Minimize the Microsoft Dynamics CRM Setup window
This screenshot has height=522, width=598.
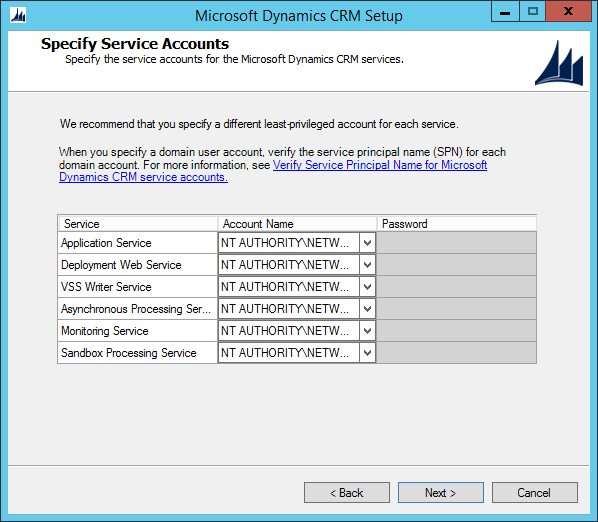[x=505, y=11]
